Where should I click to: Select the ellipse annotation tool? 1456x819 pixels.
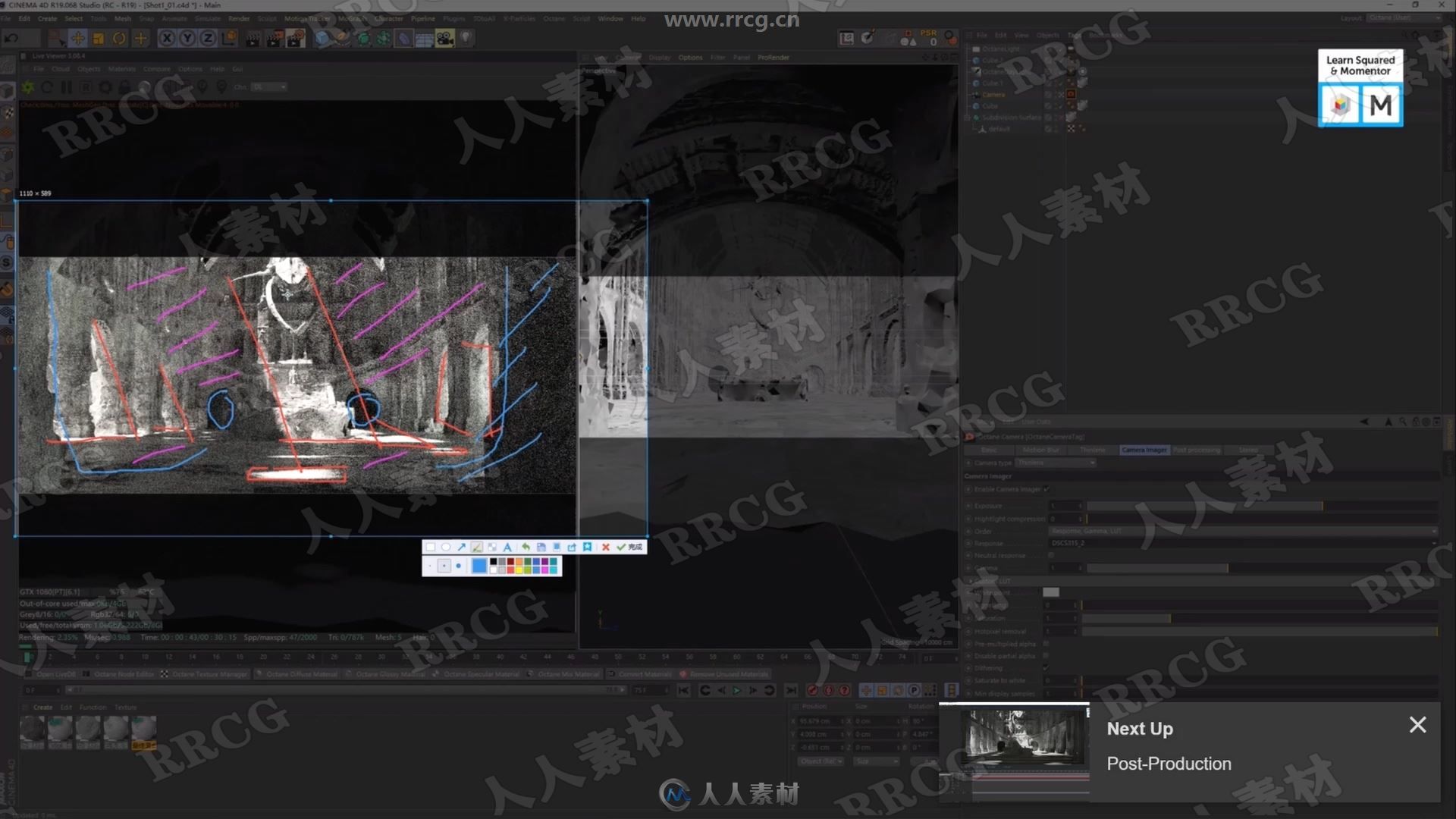[446, 547]
